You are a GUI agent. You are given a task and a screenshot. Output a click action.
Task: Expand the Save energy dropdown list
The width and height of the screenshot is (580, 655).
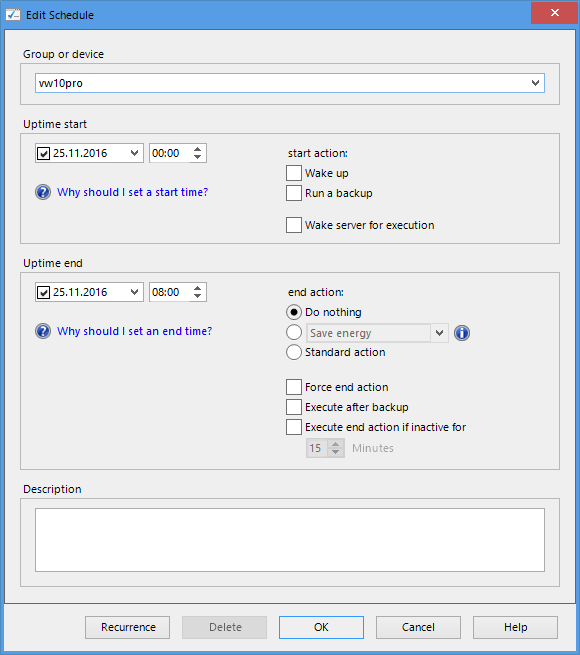439,333
